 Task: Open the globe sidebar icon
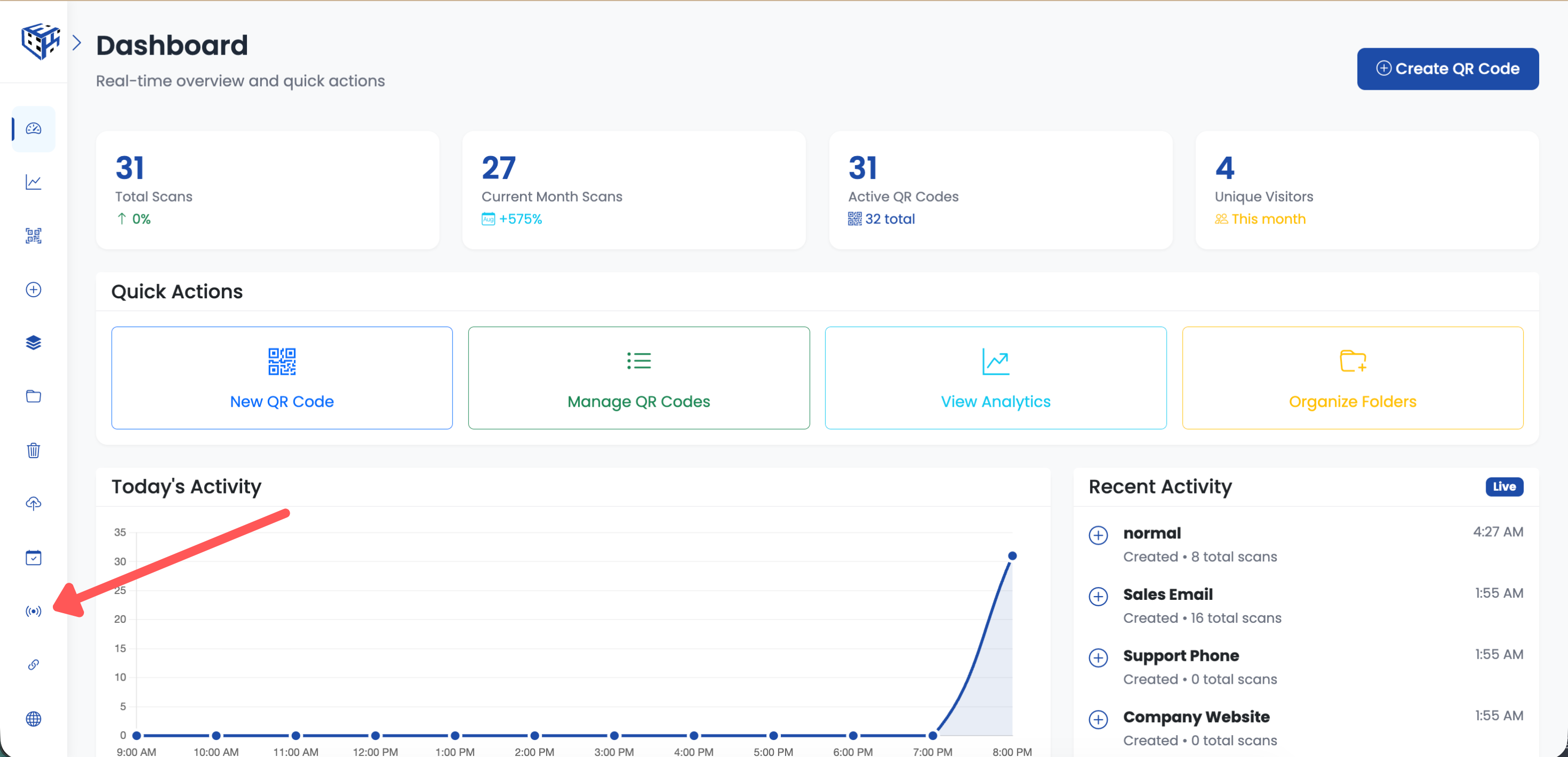tap(34, 719)
